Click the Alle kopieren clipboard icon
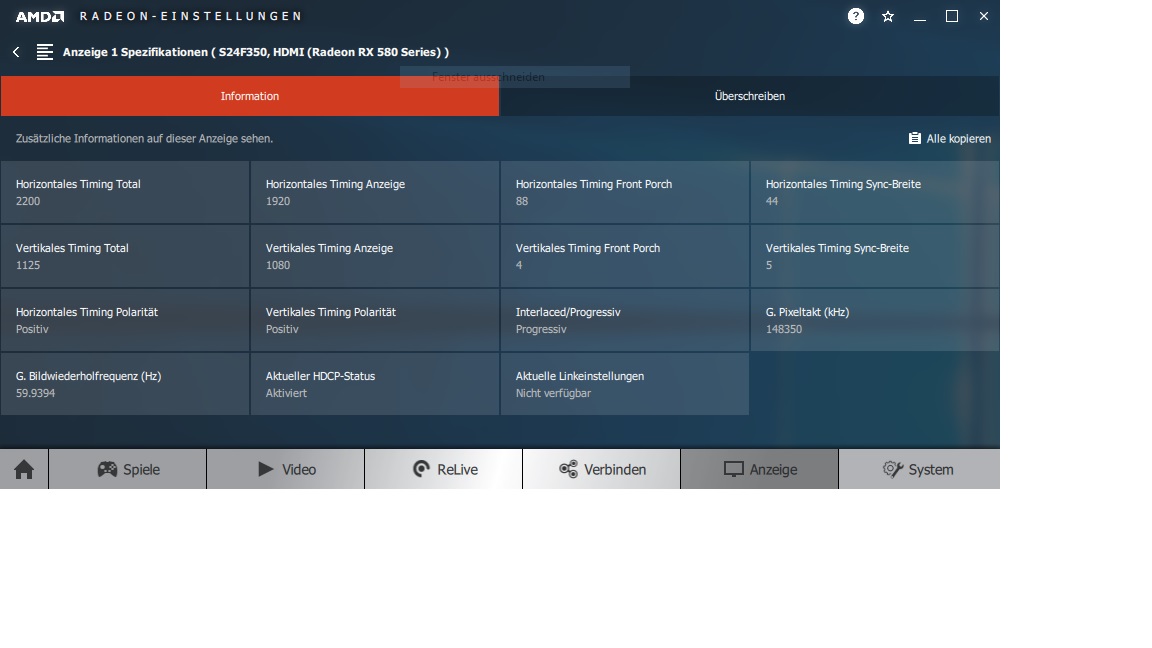 (915, 138)
